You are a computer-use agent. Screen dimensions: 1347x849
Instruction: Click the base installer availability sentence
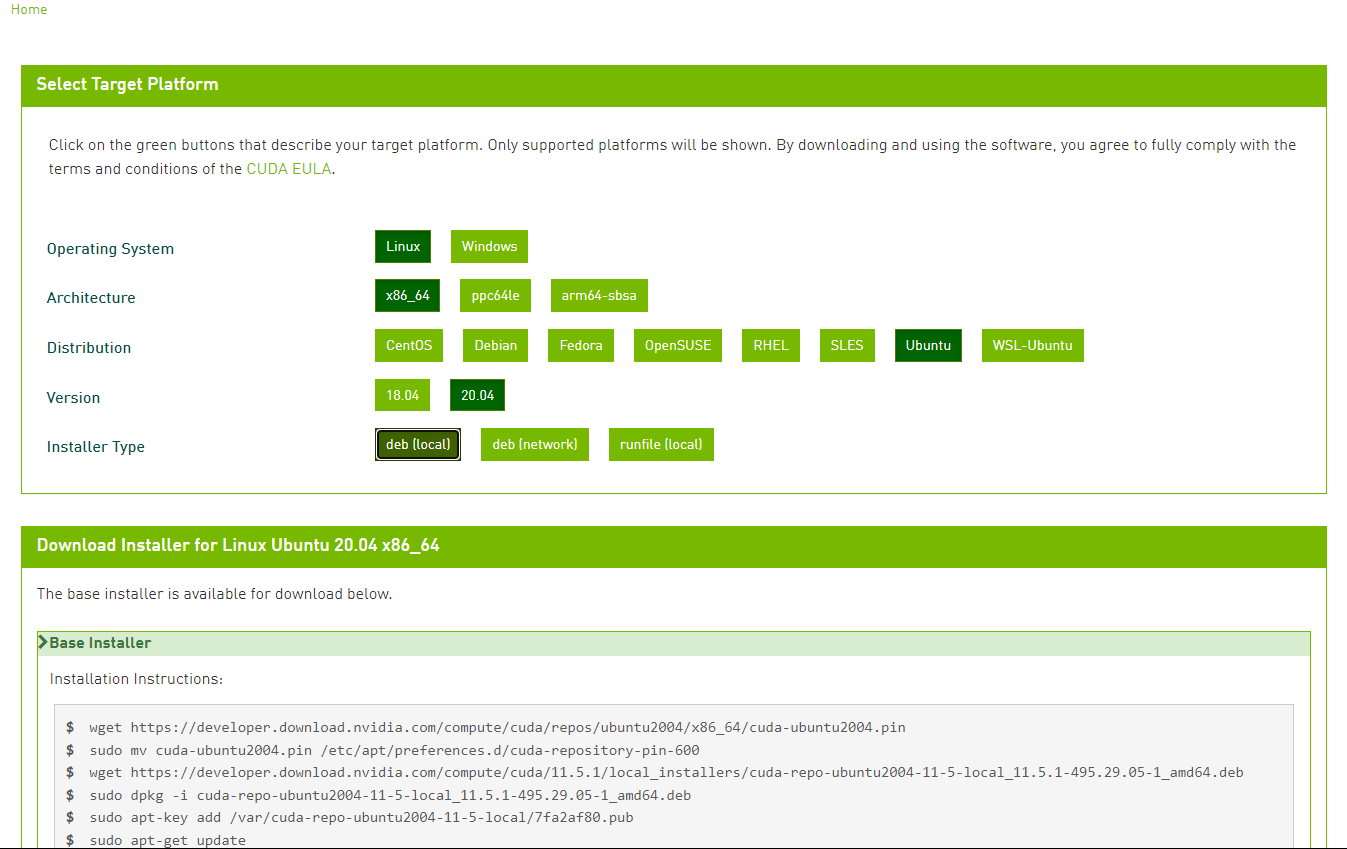[214, 594]
